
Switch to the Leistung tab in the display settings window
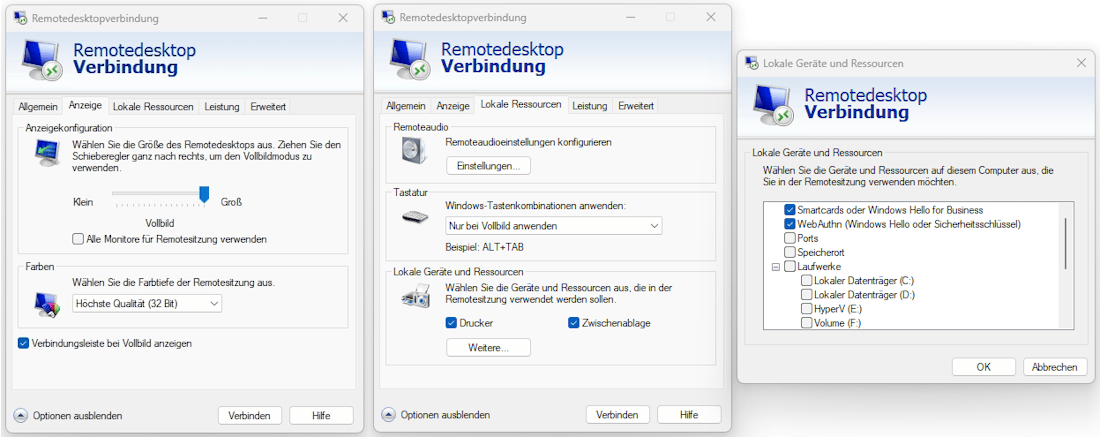221,106
